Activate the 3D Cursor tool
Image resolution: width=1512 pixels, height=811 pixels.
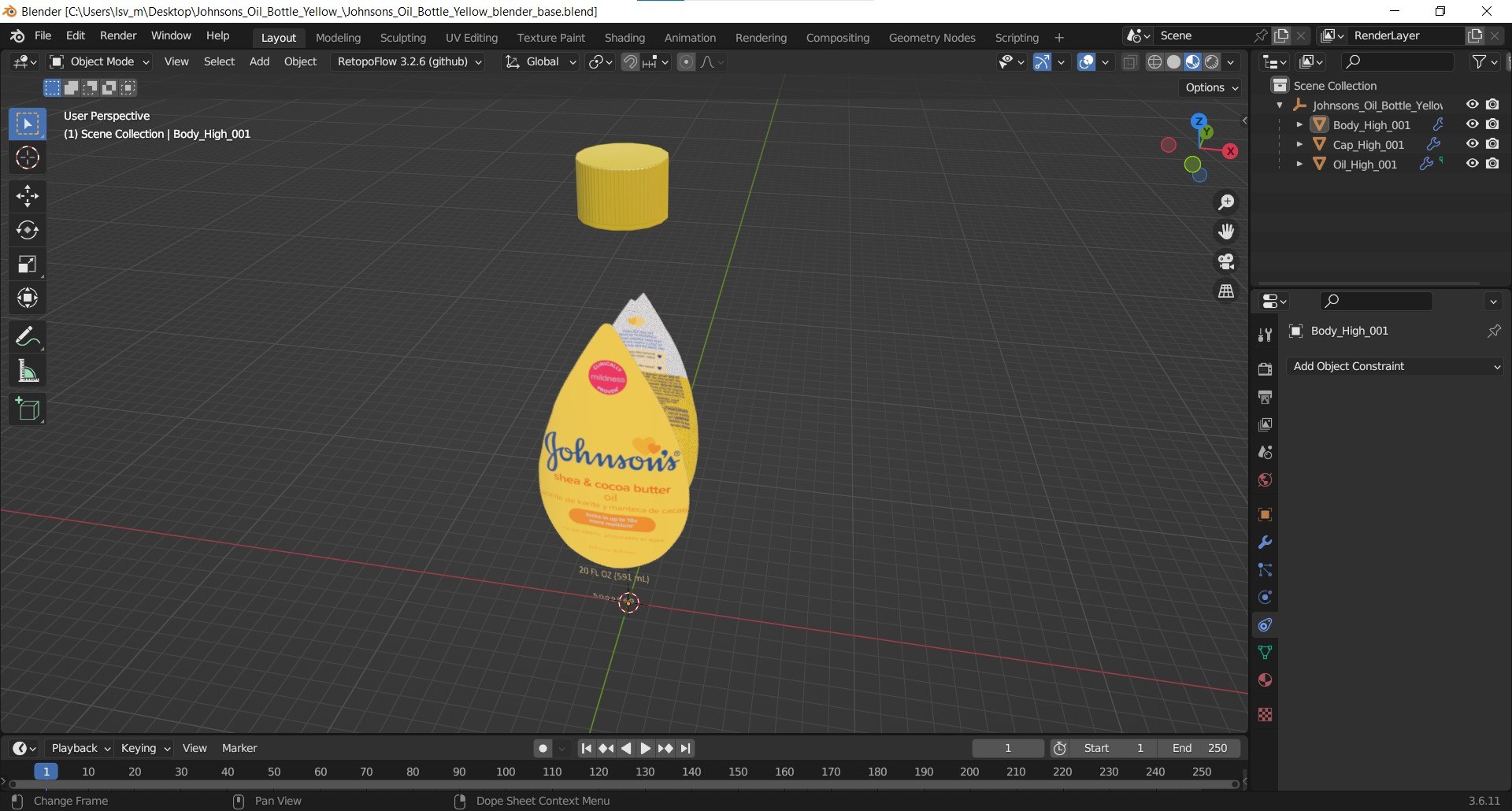click(x=28, y=158)
